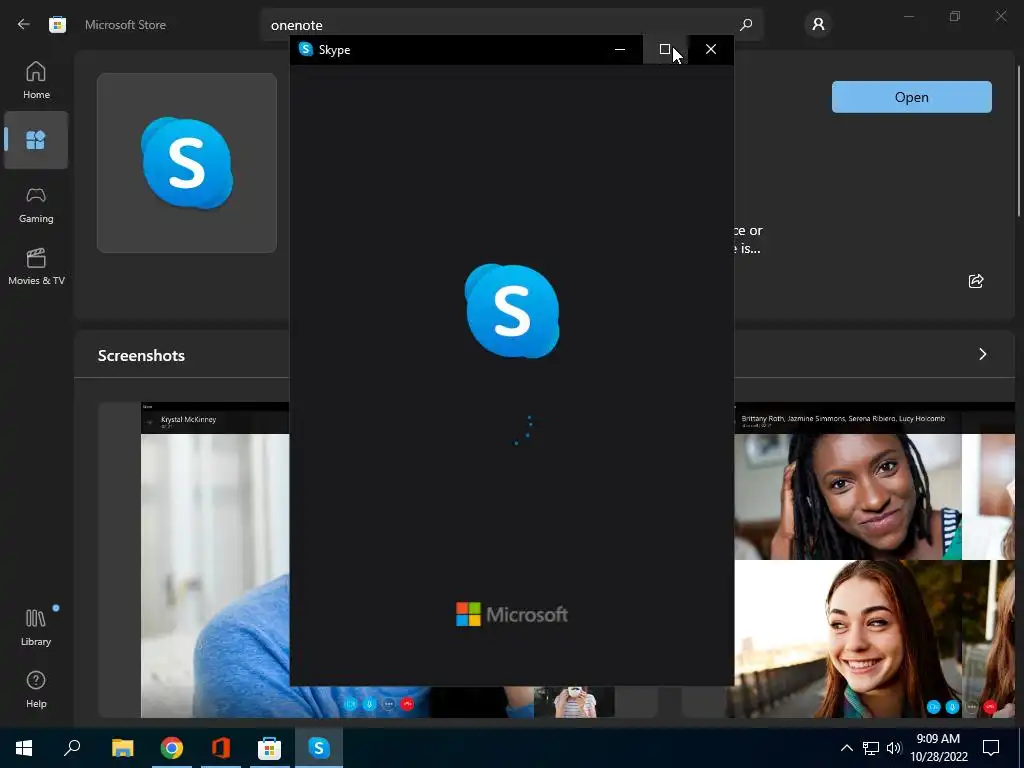Open Microsoft Office from taskbar

[x=221, y=748]
